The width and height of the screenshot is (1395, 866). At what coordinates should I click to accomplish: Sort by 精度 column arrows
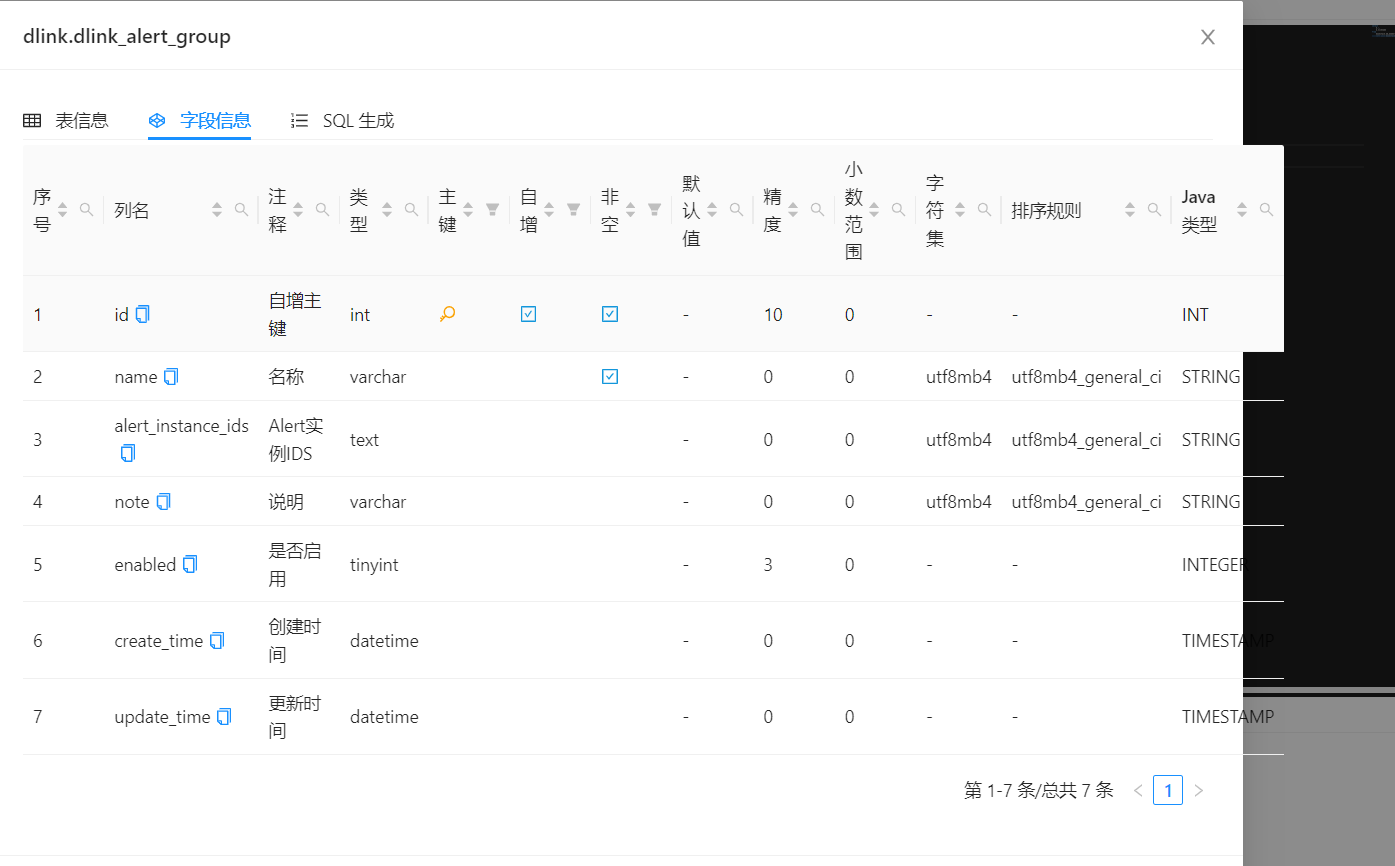click(x=793, y=210)
